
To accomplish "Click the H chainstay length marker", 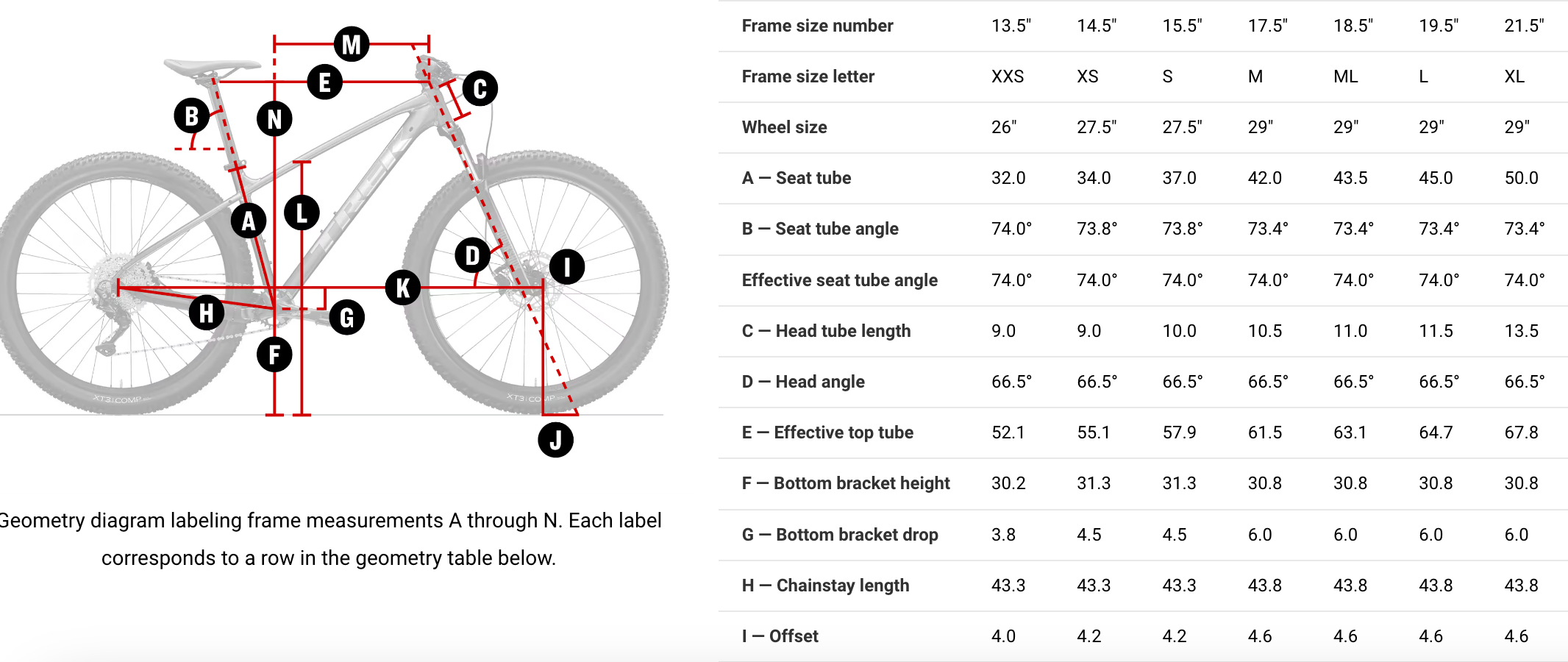I will pyautogui.click(x=207, y=313).
